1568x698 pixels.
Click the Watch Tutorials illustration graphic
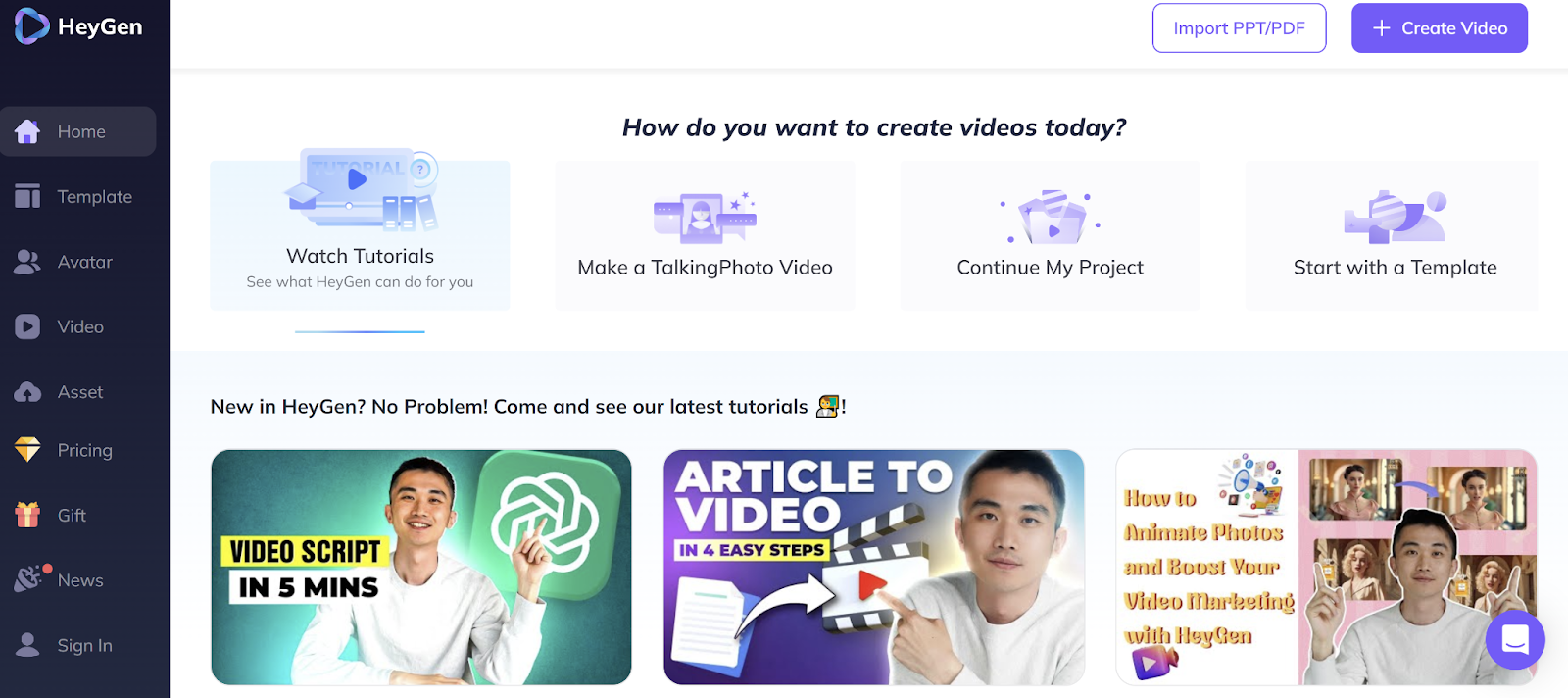[361, 191]
